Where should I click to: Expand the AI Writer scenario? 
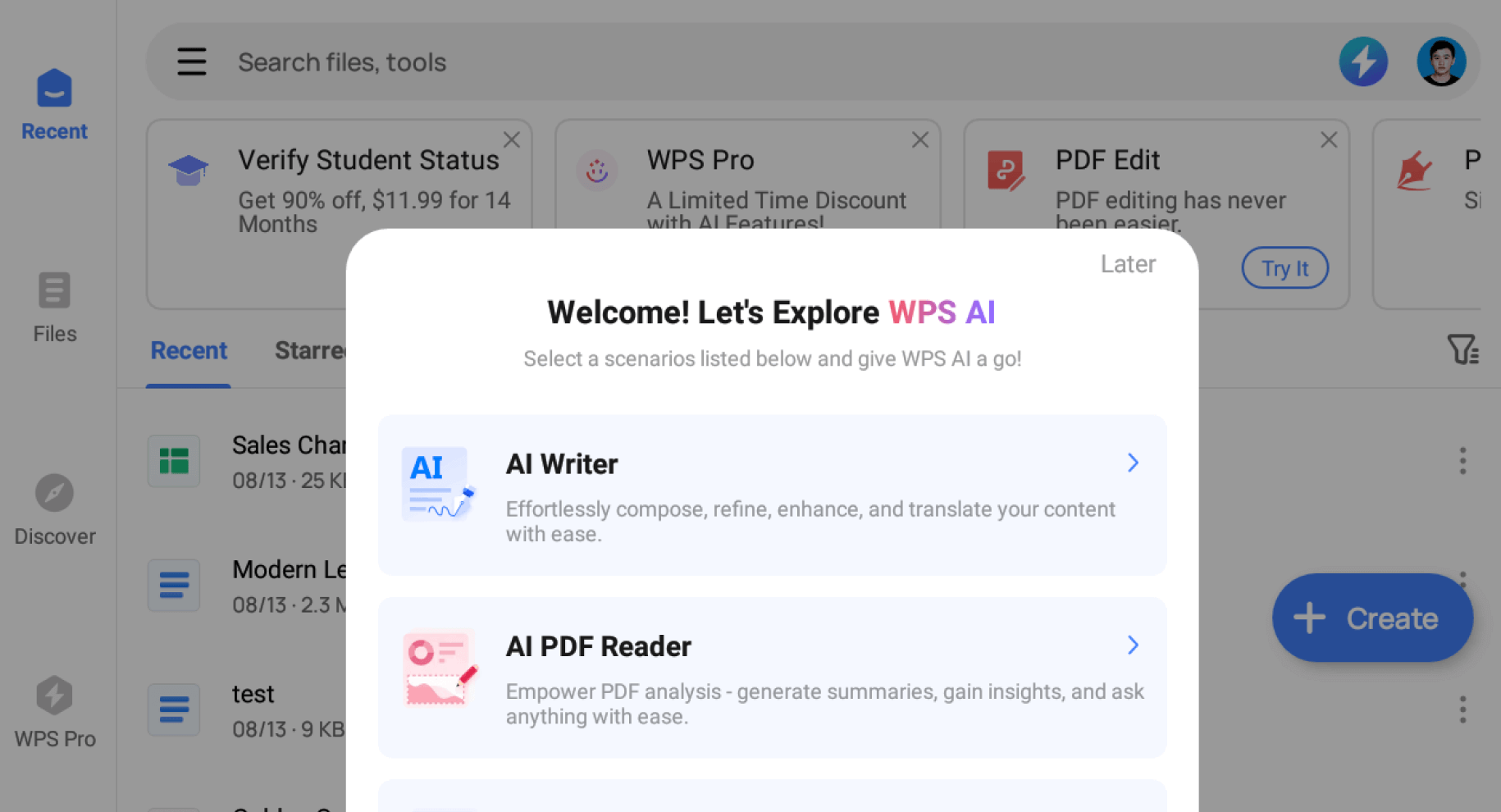1133,463
